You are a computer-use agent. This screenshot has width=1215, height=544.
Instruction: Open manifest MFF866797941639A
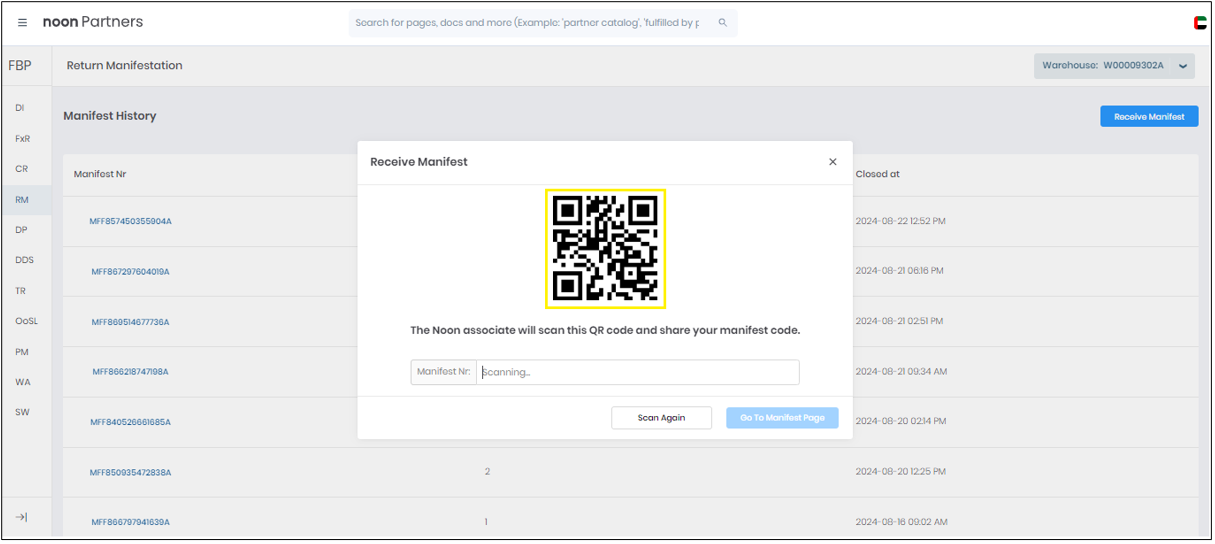point(130,522)
